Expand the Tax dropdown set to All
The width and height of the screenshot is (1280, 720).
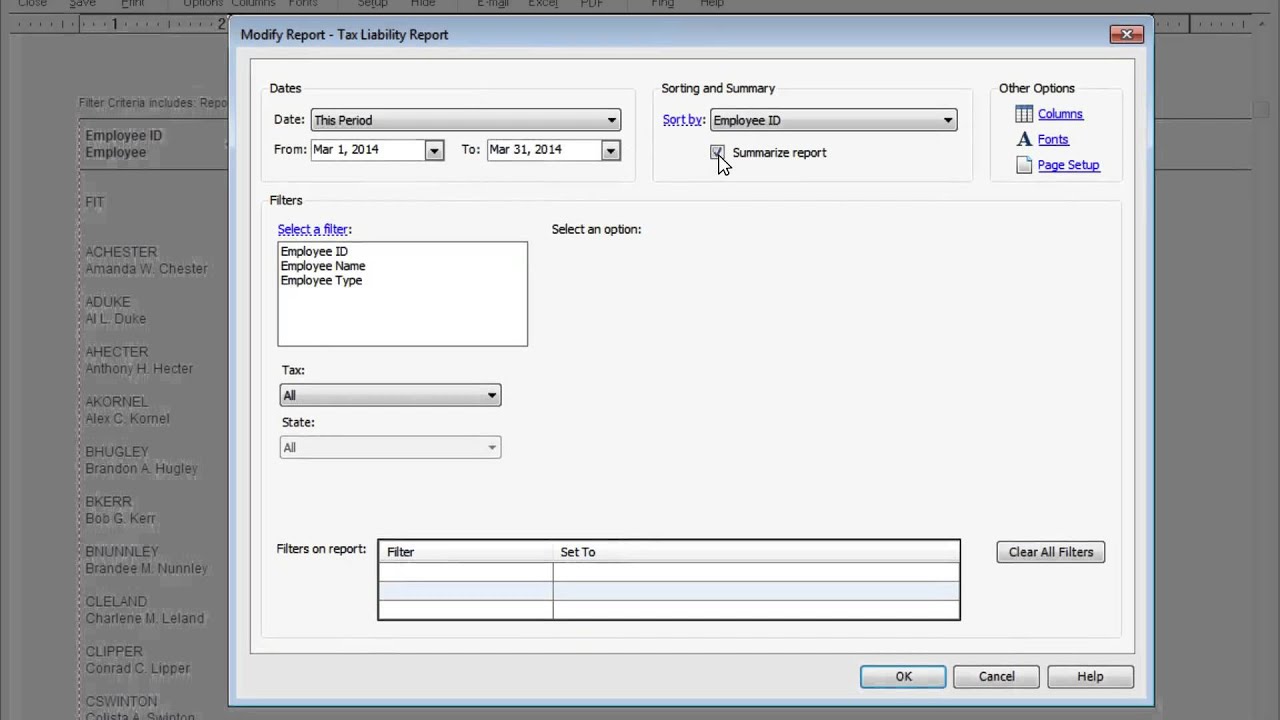pyautogui.click(x=491, y=396)
